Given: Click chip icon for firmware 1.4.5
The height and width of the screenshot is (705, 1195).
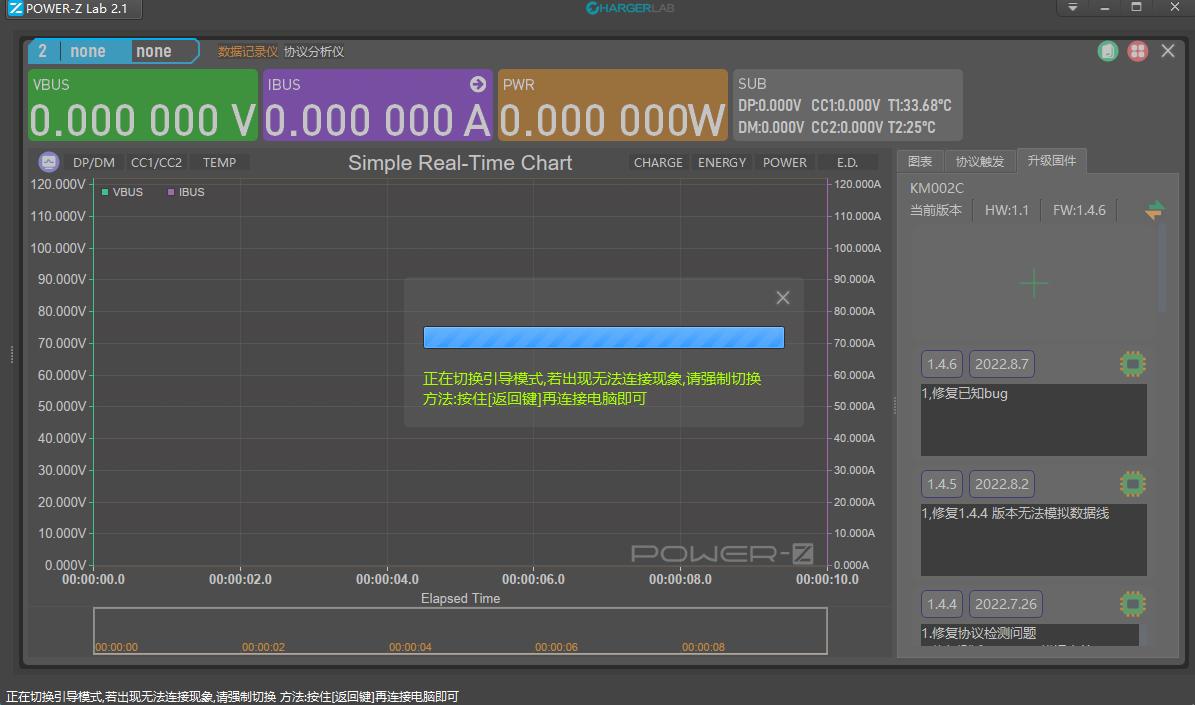Looking at the screenshot, I should point(1132,484).
